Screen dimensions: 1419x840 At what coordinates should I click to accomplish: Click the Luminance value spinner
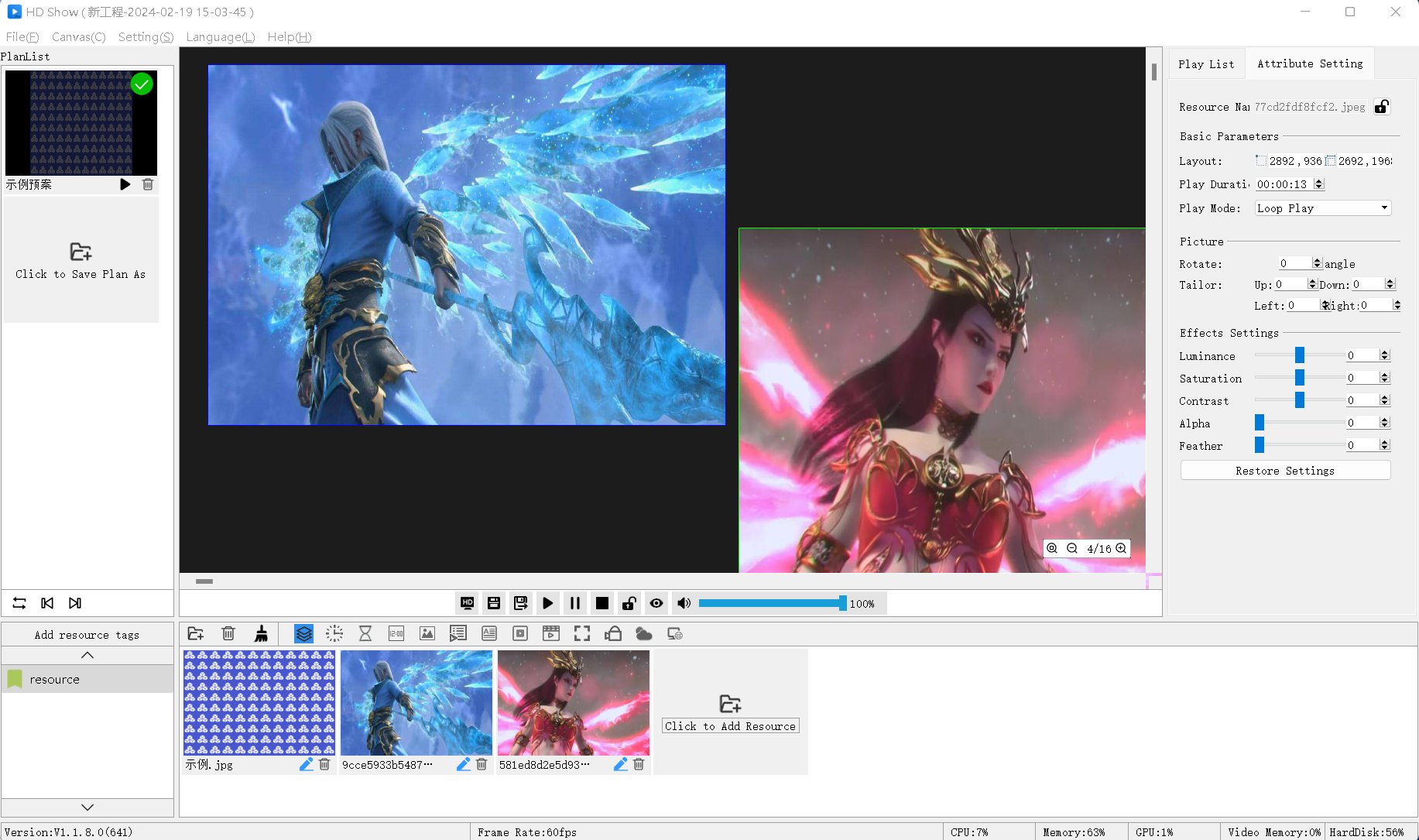(x=1368, y=355)
